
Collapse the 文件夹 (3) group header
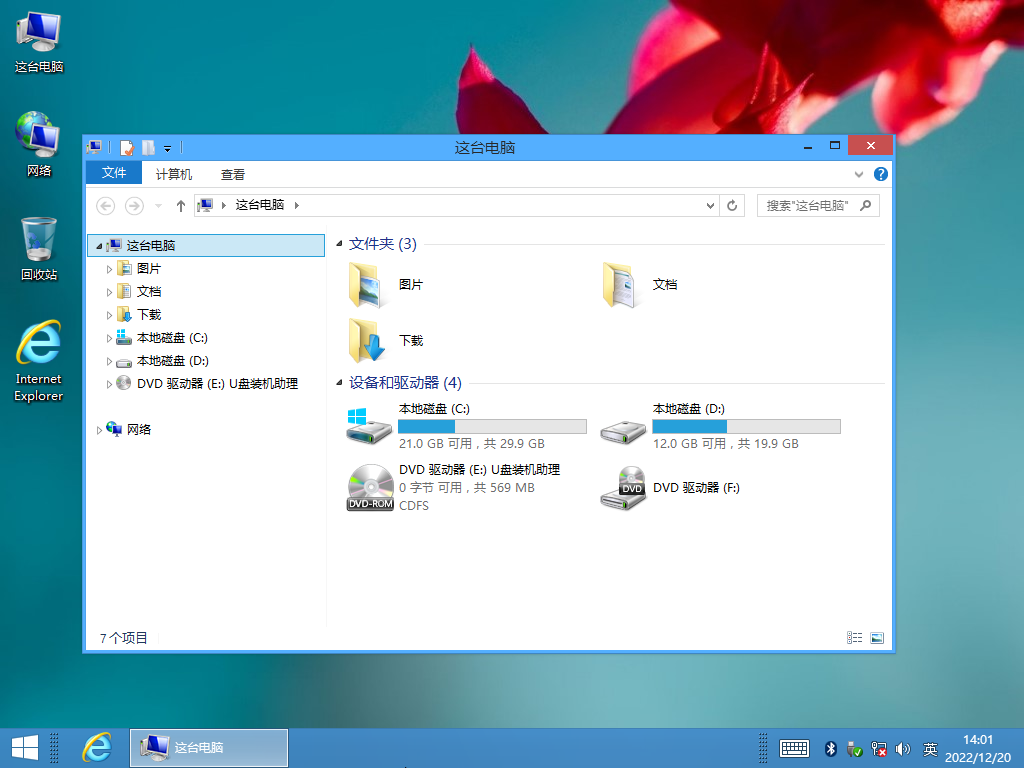[341, 244]
